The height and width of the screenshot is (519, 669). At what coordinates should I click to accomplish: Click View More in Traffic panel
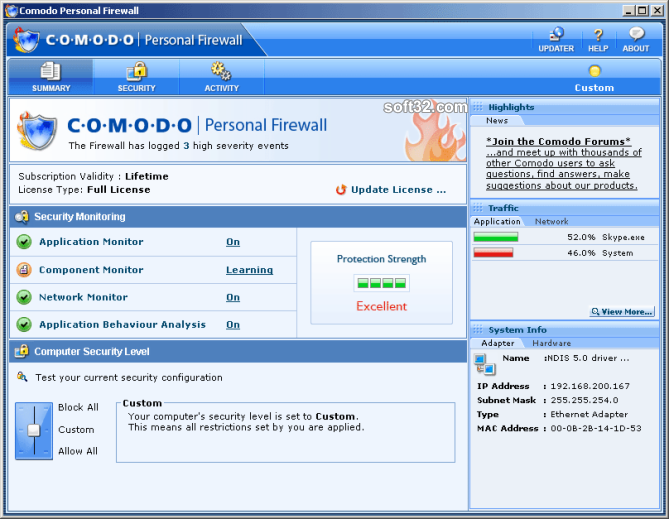click(622, 312)
